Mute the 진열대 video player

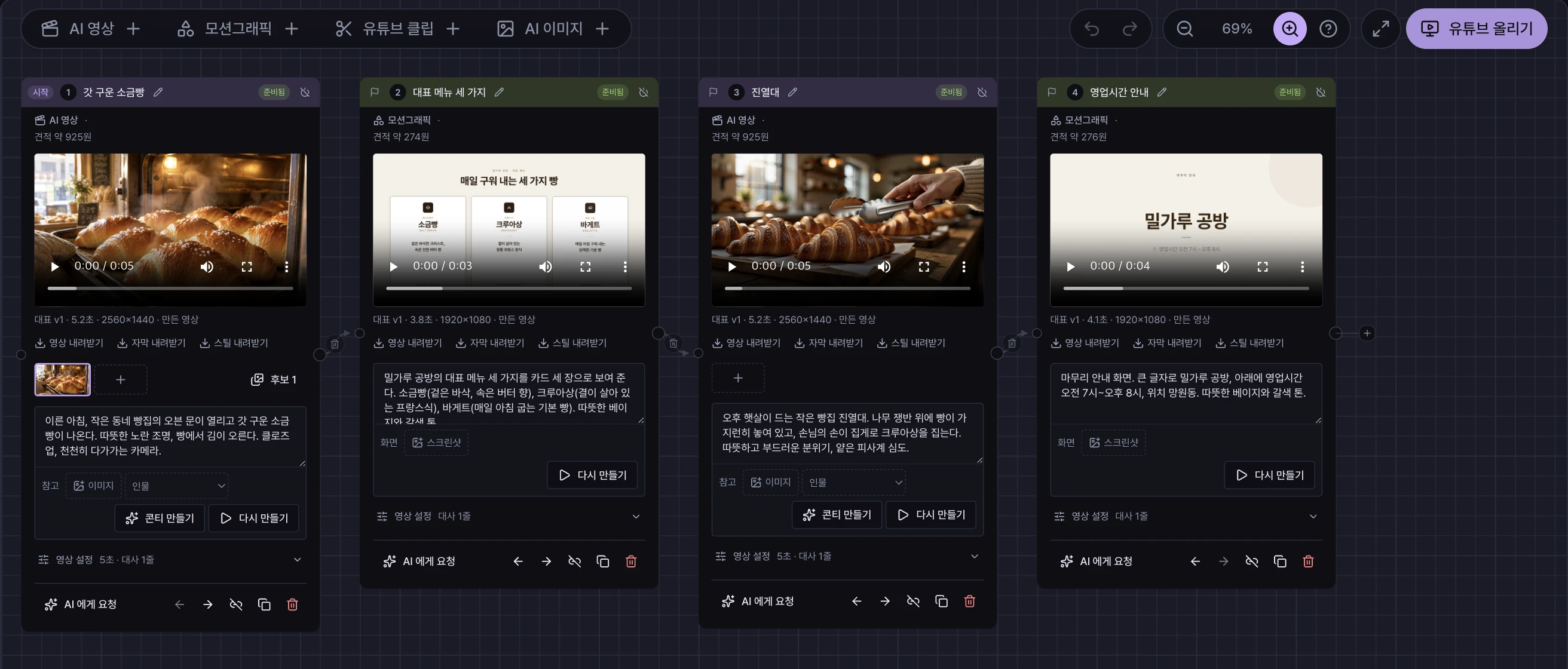tap(884, 266)
